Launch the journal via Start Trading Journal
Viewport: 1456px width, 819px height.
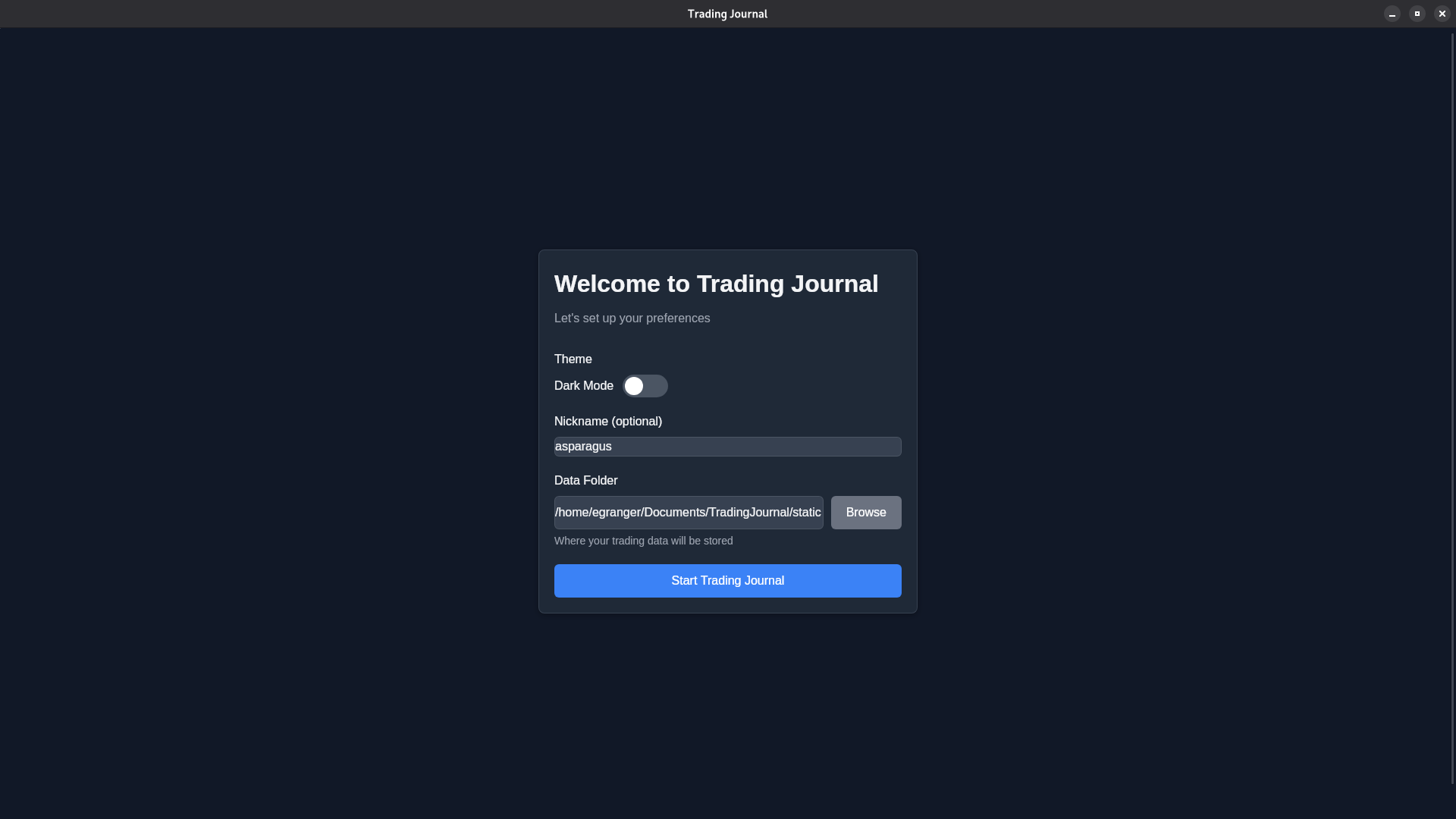click(x=726, y=580)
